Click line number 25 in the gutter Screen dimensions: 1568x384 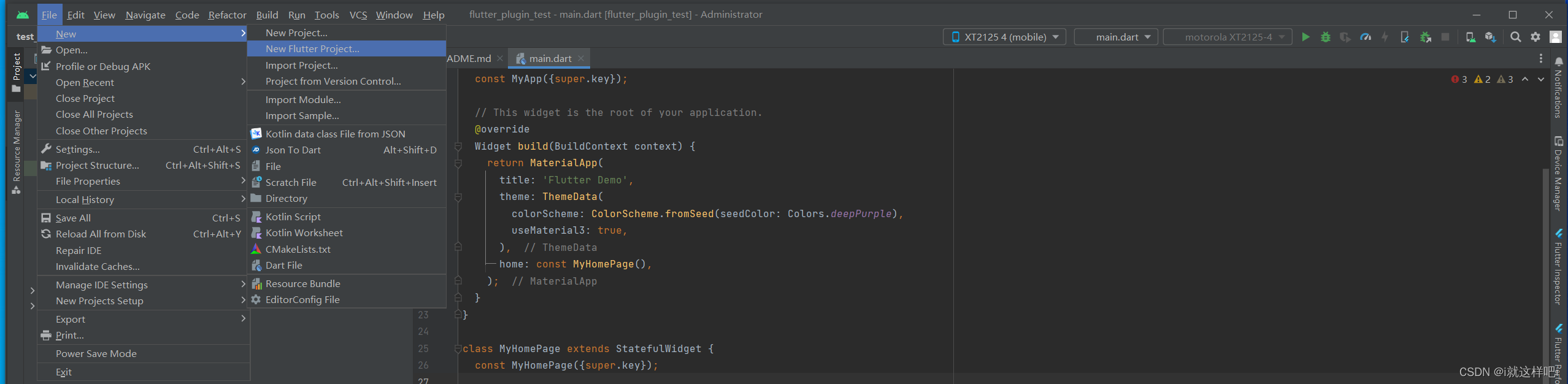coord(423,348)
